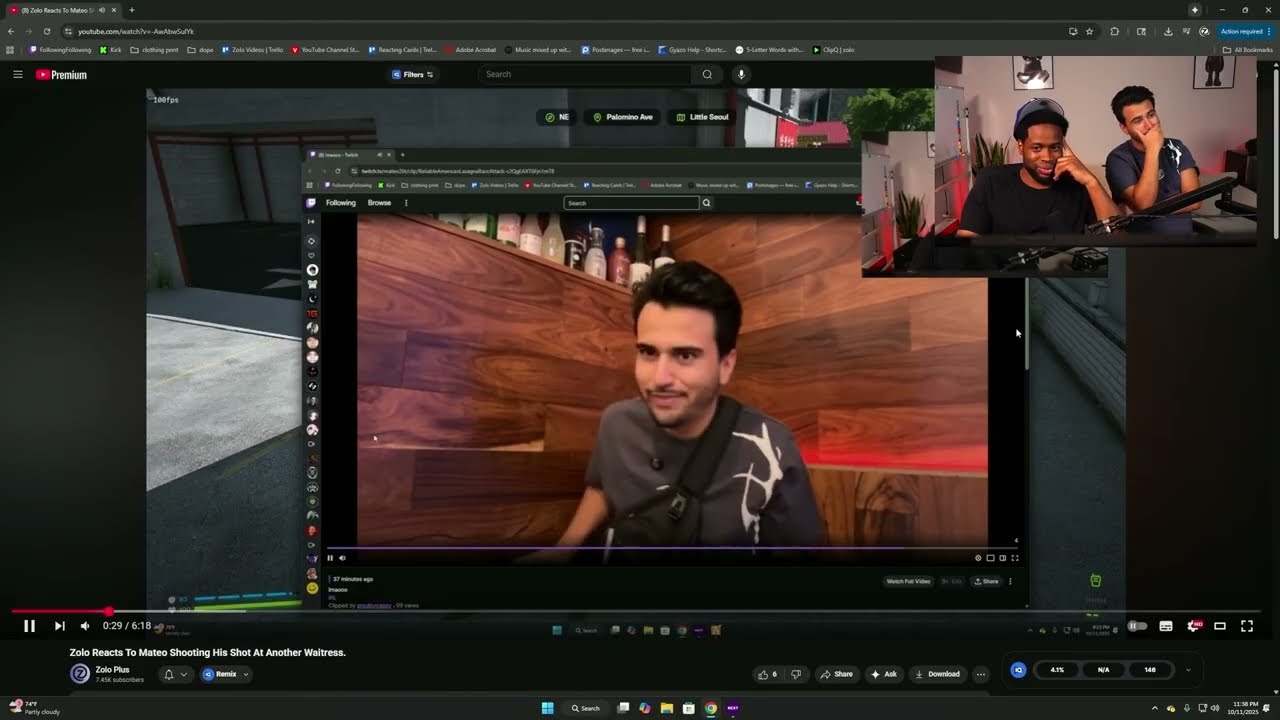Open Postimages bookmark
Viewport: 1280px width, 720px height.
615,49
